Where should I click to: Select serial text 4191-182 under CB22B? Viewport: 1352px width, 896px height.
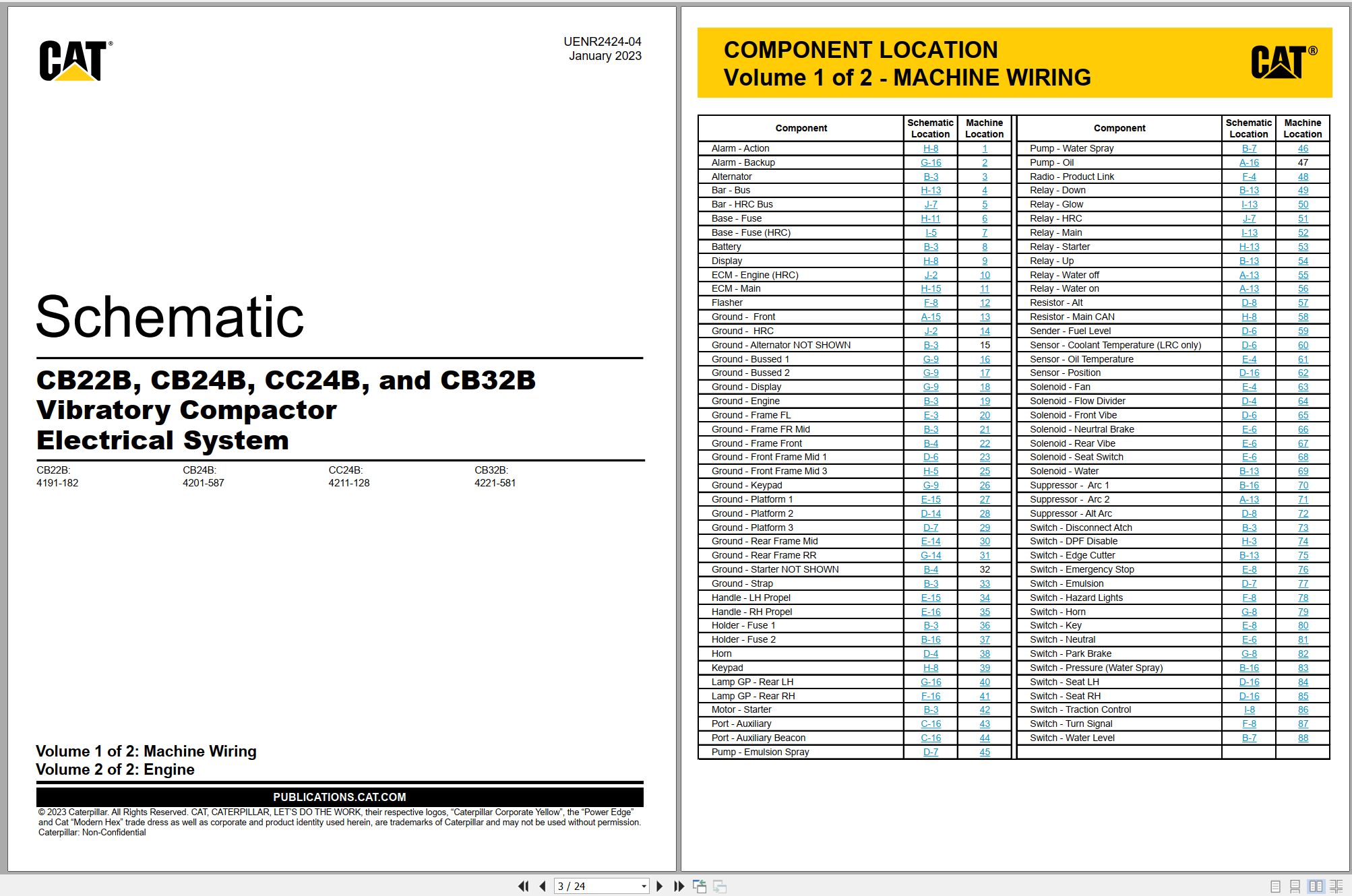[x=57, y=483]
